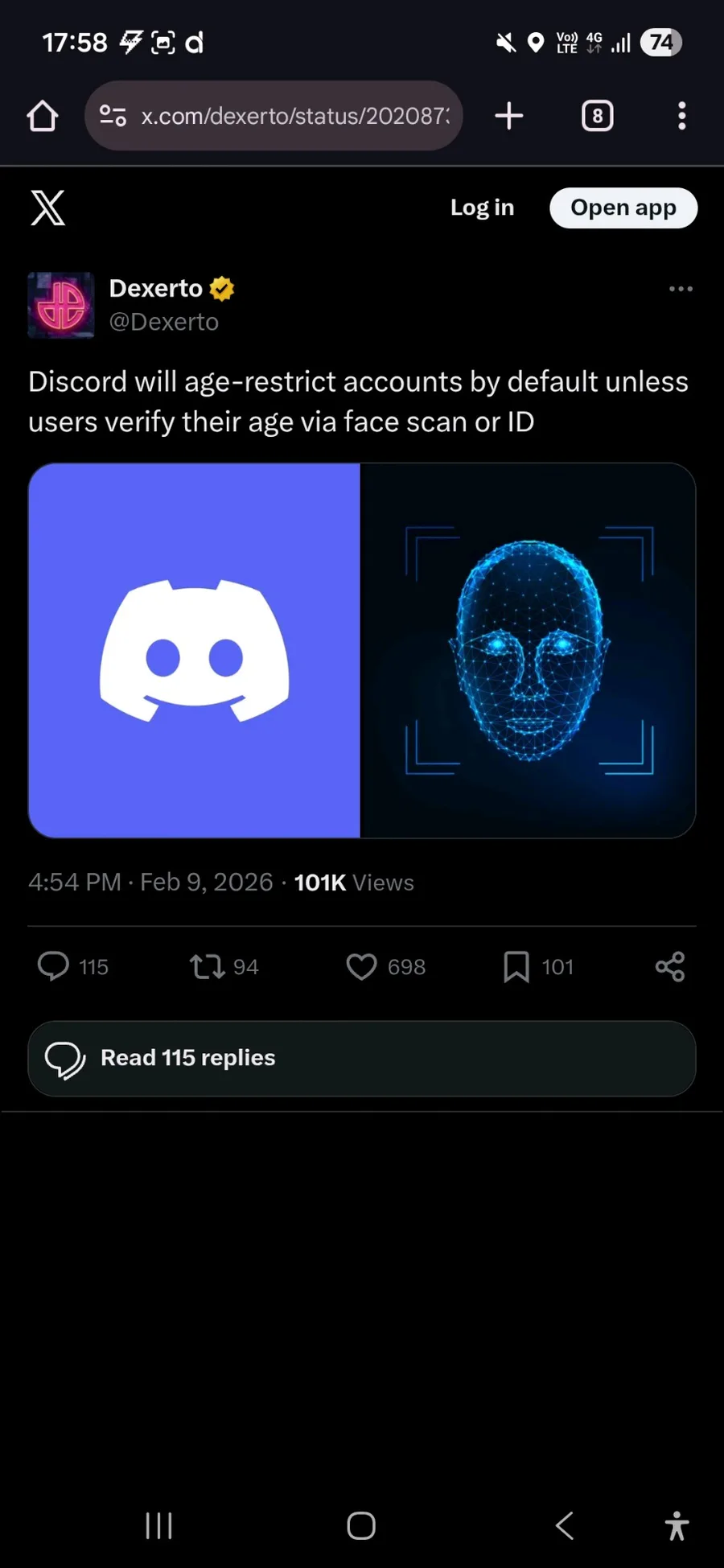Share the post via share icon
The image size is (724, 1568).
click(670, 966)
